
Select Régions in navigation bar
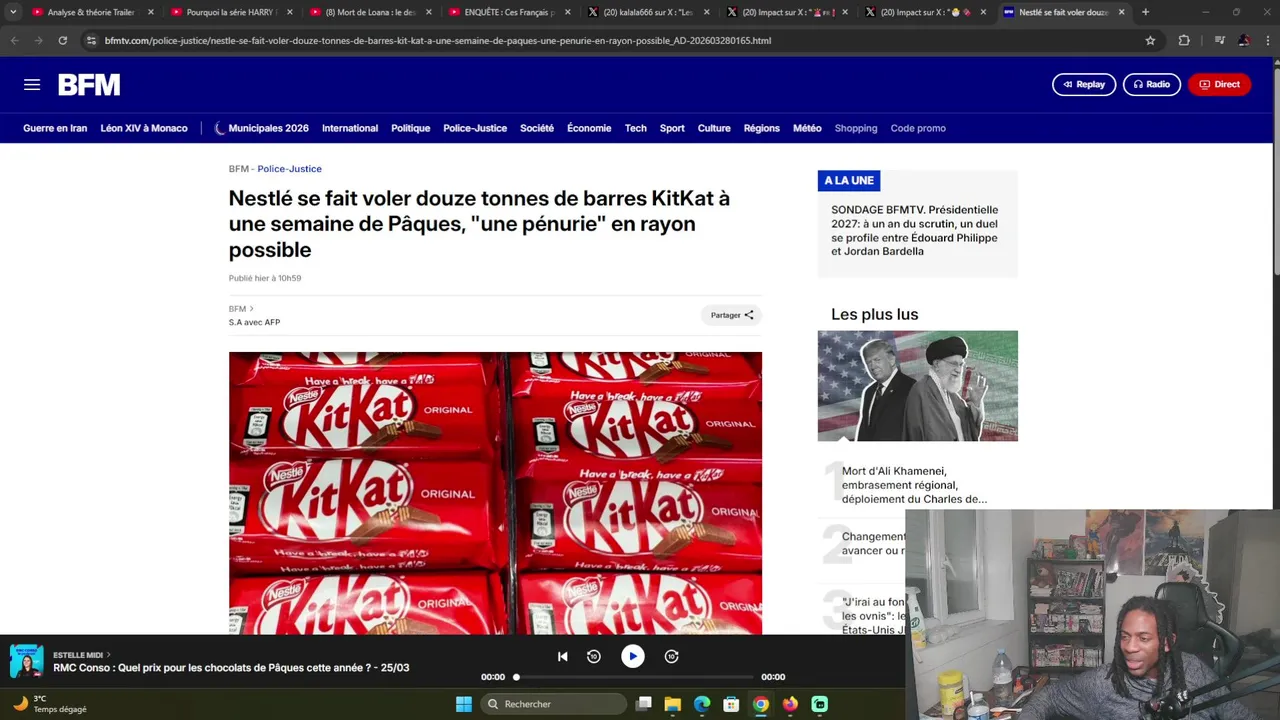[x=762, y=128]
